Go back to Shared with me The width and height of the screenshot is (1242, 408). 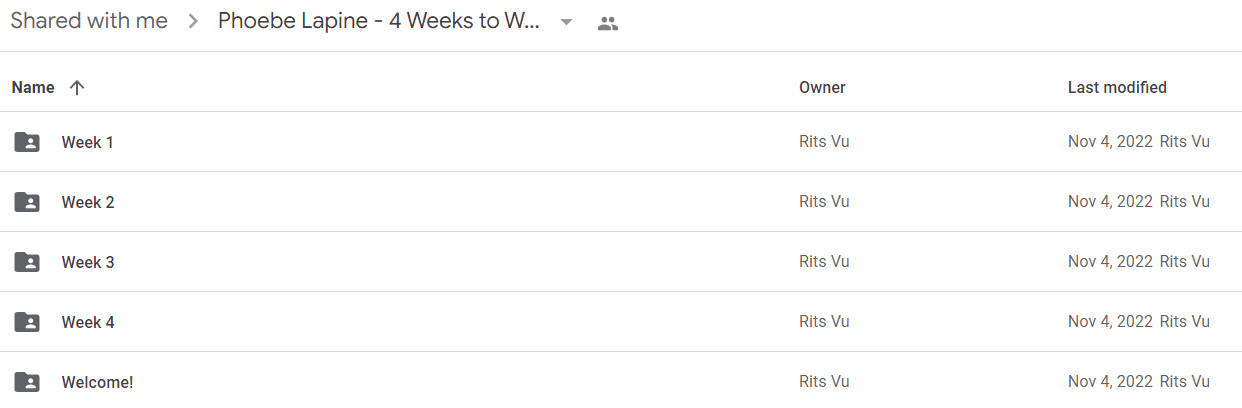coord(89,21)
